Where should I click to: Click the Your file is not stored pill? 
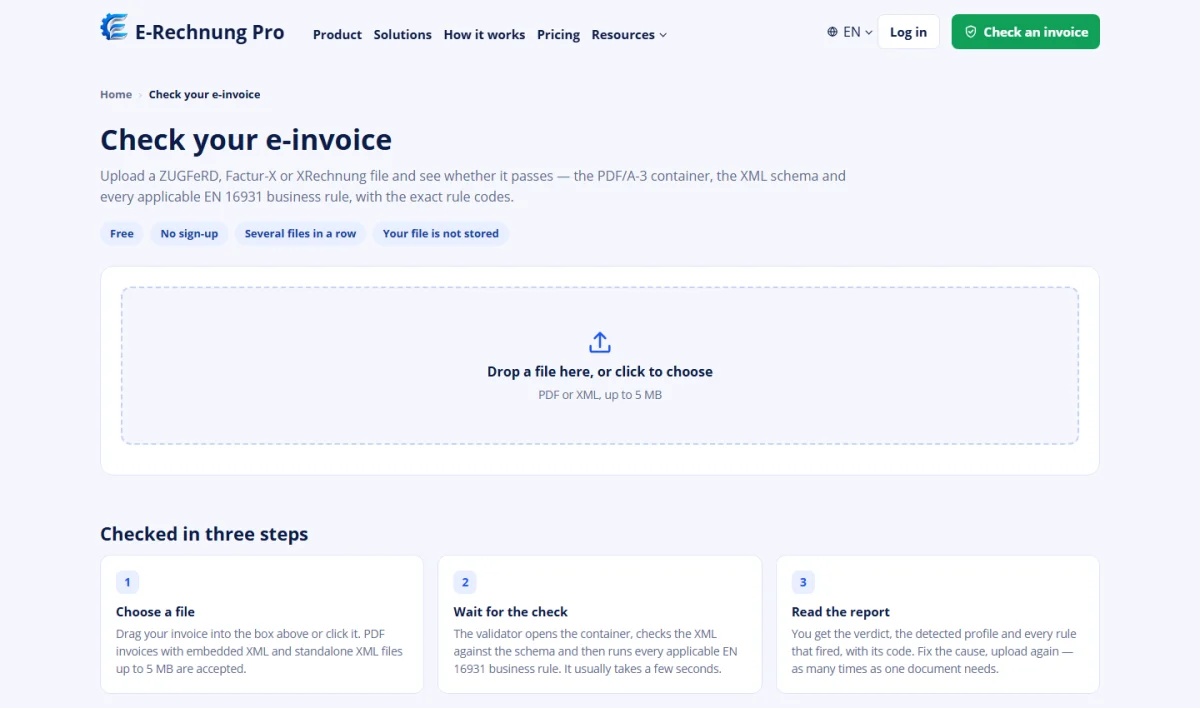point(441,233)
